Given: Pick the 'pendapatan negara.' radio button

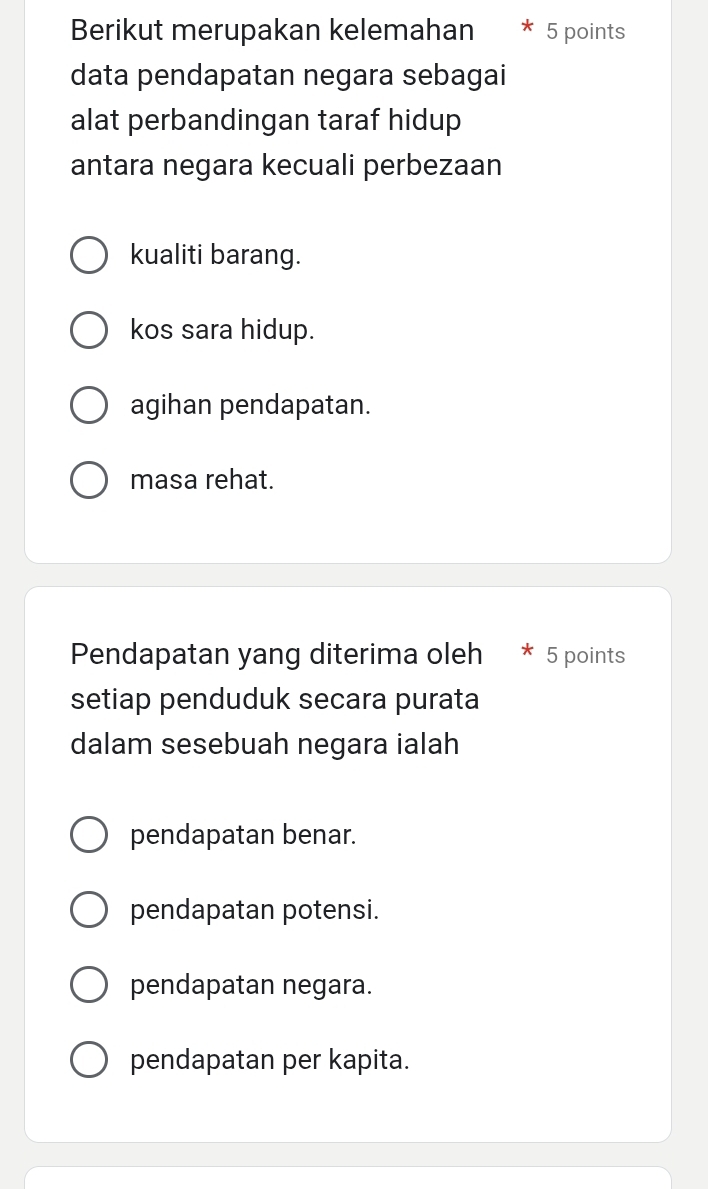Looking at the screenshot, I should [x=89, y=985].
